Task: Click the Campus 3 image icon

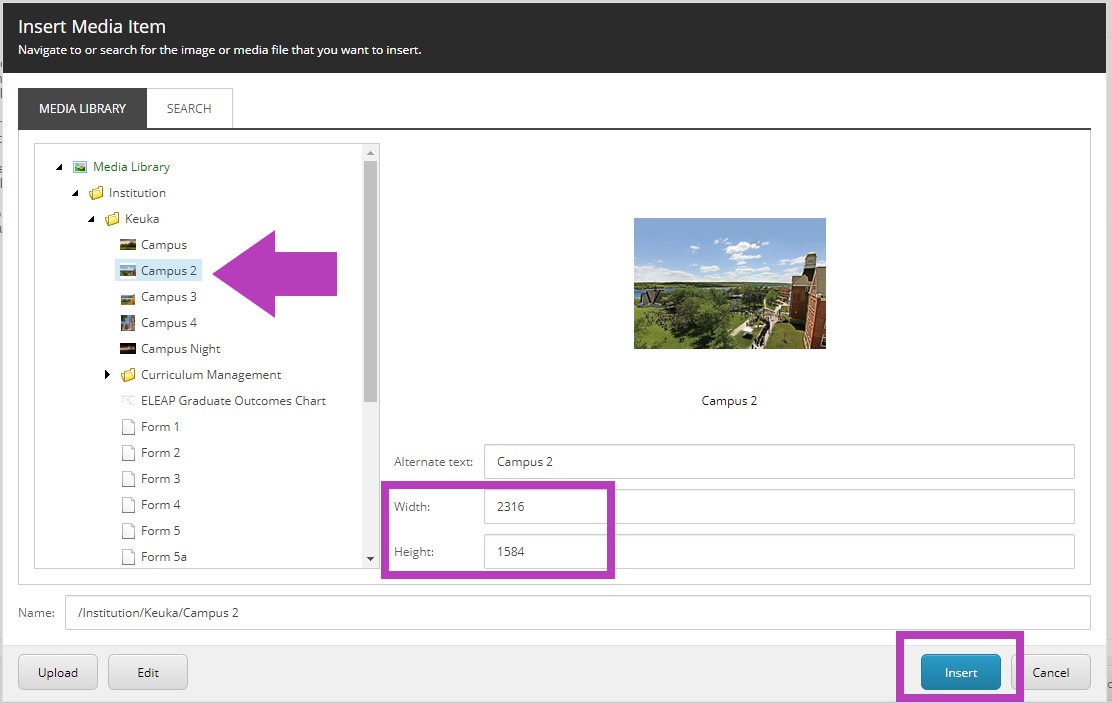Action: point(128,297)
